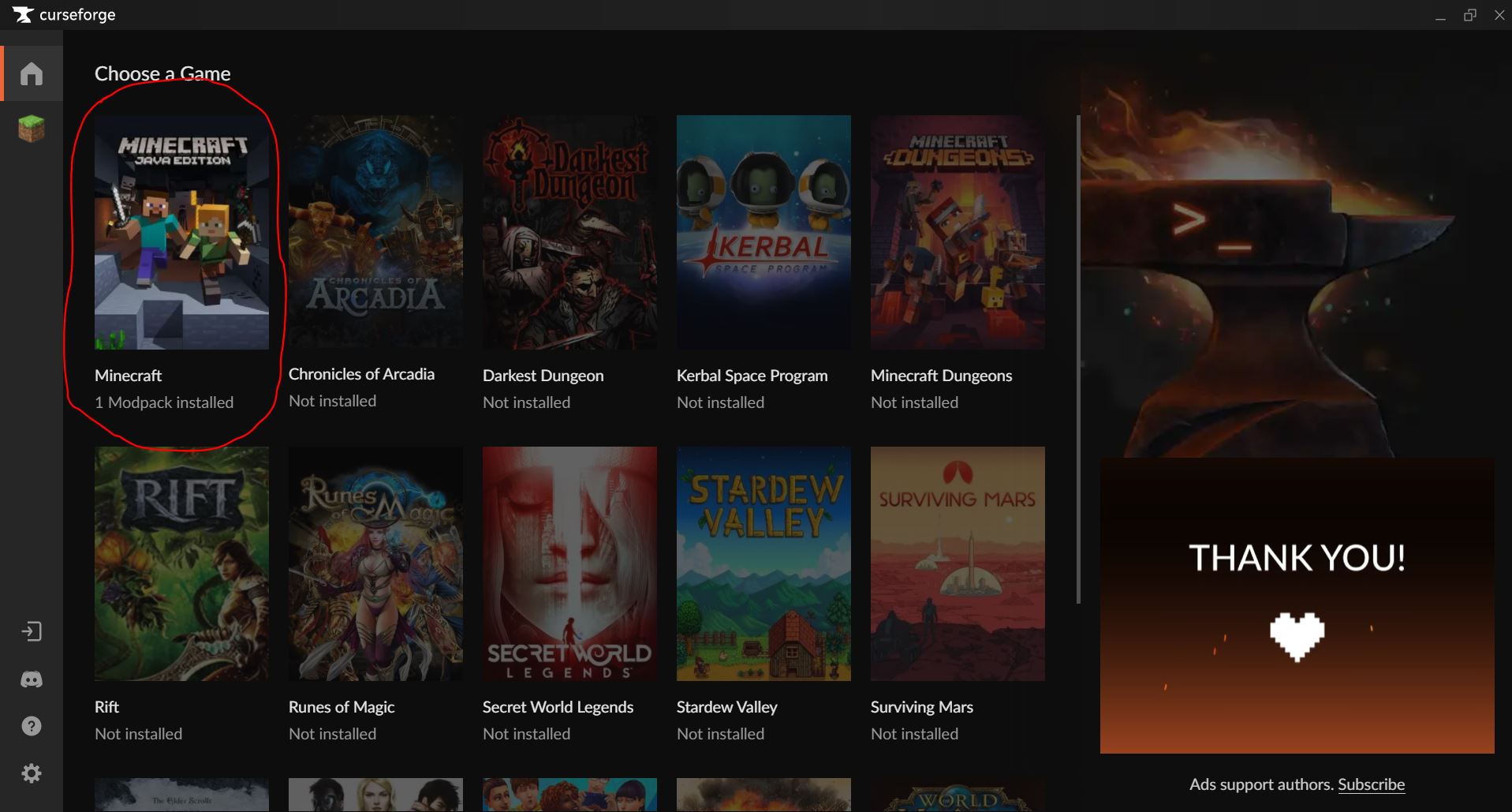
Task: Select the Surviving Mars cover
Action: click(958, 564)
